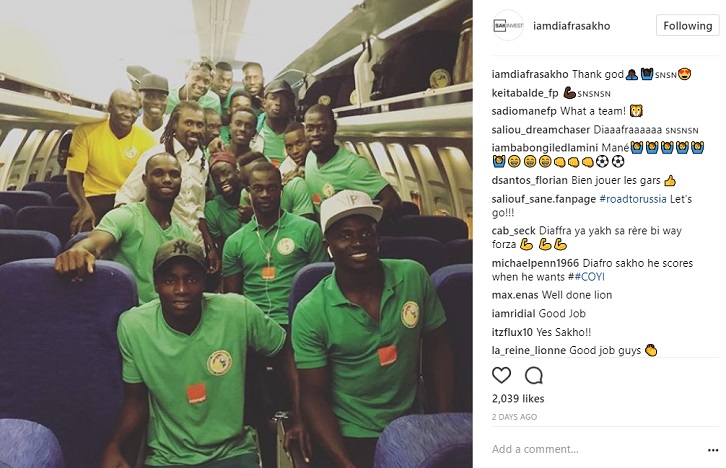Open the 2 DAYS AGO timestamp
Viewport: 726px width, 468px height.
click(x=514, y=417)
